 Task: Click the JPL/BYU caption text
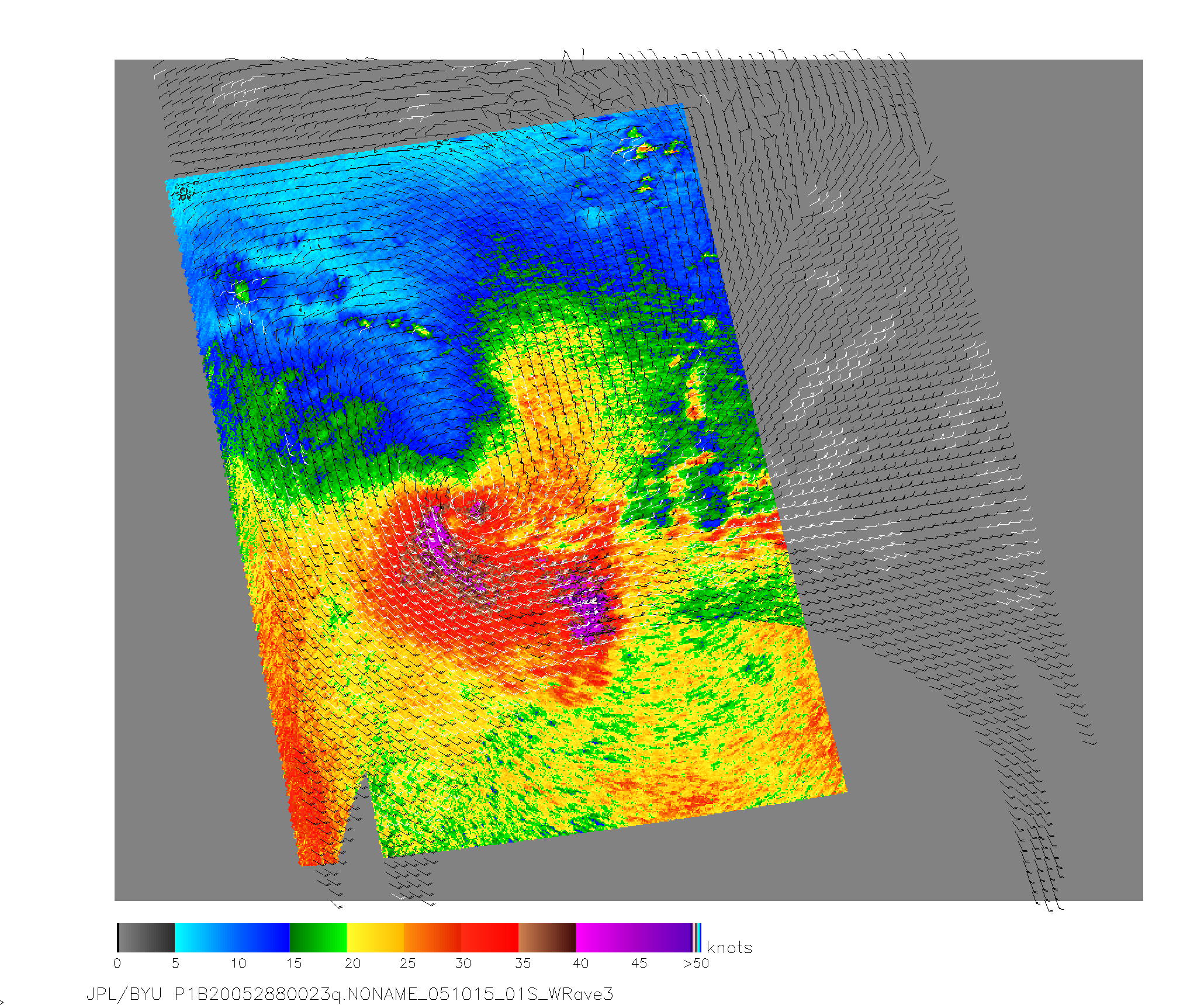click(x=124, y=994)
